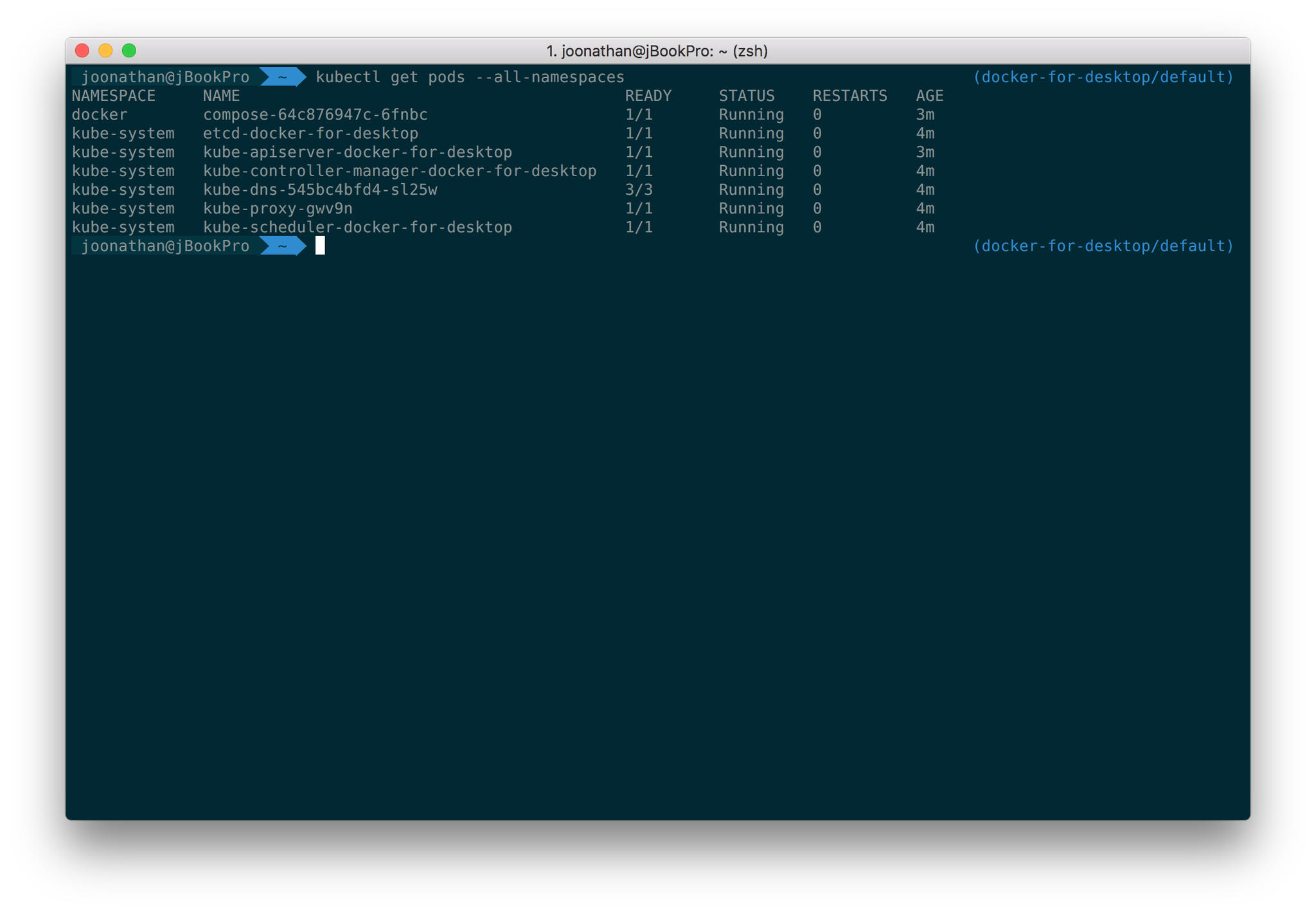Select the STATUS column header
This screenshot has height=914, width=1316.
tap(746, 95)
